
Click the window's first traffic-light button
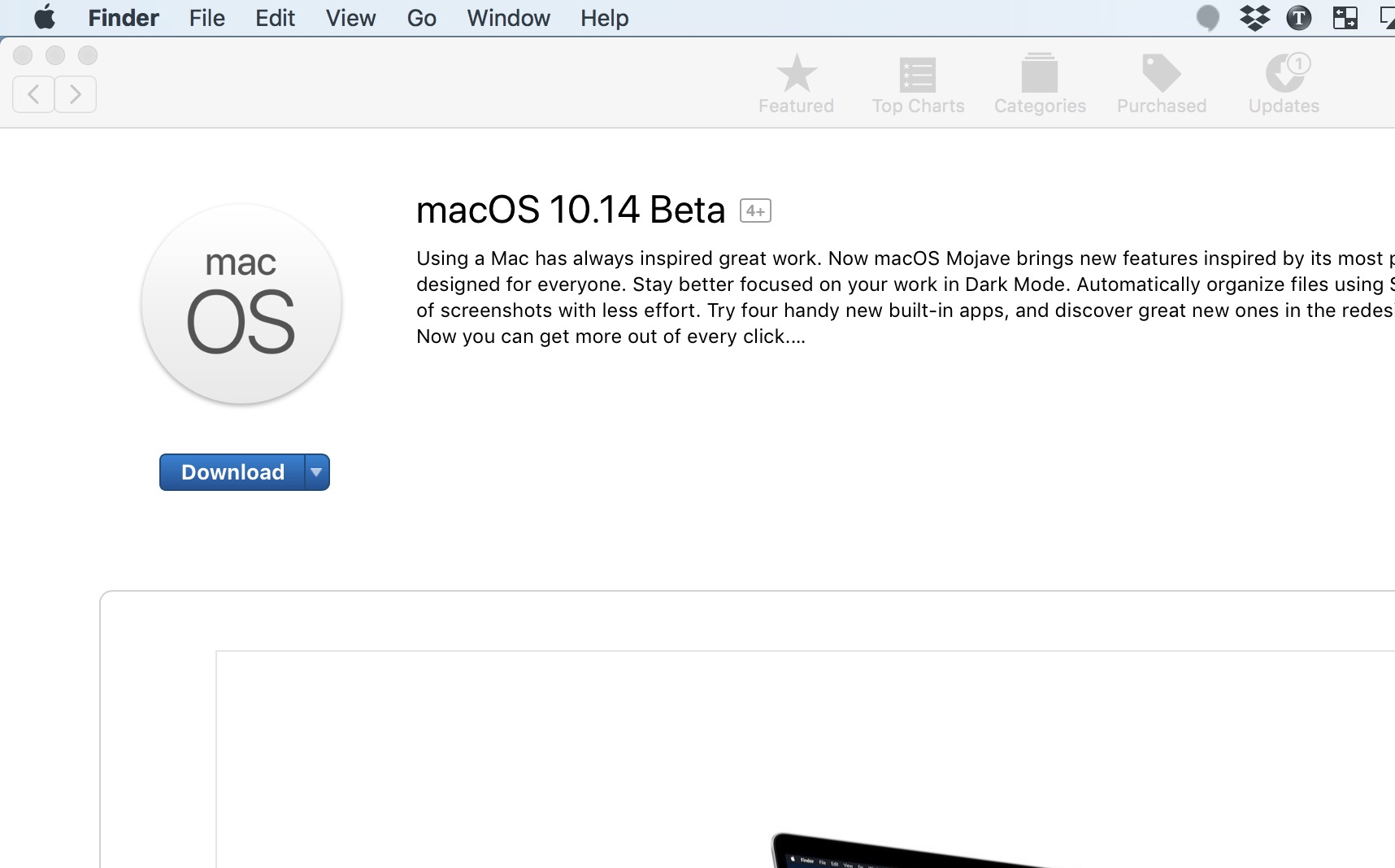(x=23, y=55)
